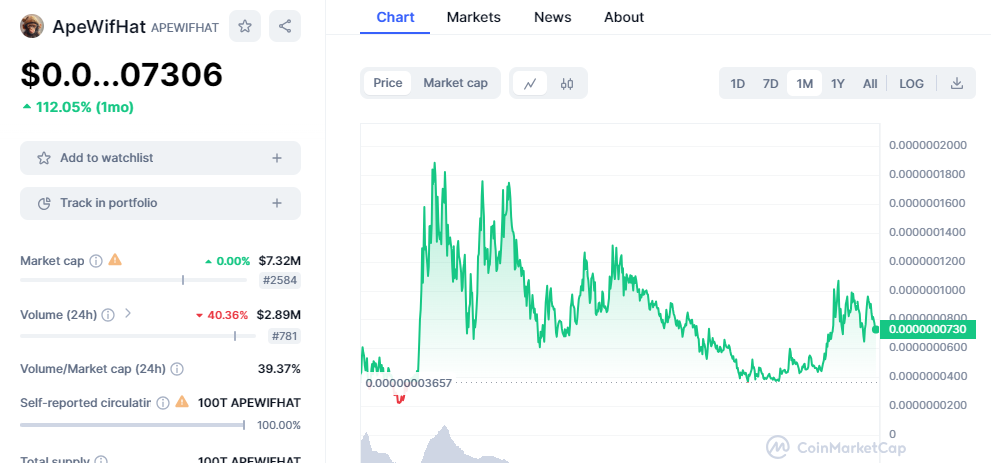Open Total supply info icon
The height and width of the screenshot is (463, 991).
[100, 460]
